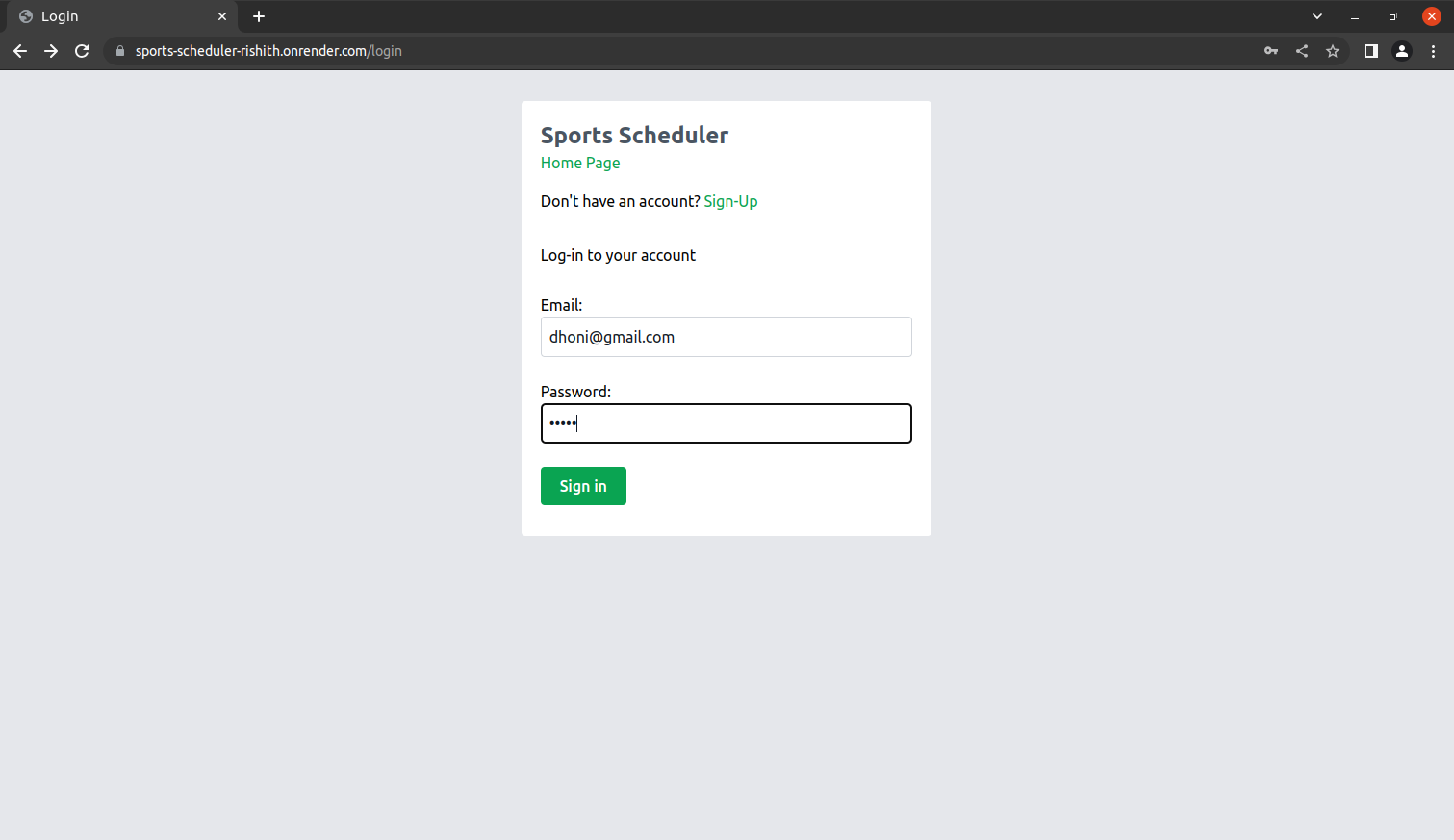Click the Password input field
1454x840 pixels.
click(x=726, y=423)
